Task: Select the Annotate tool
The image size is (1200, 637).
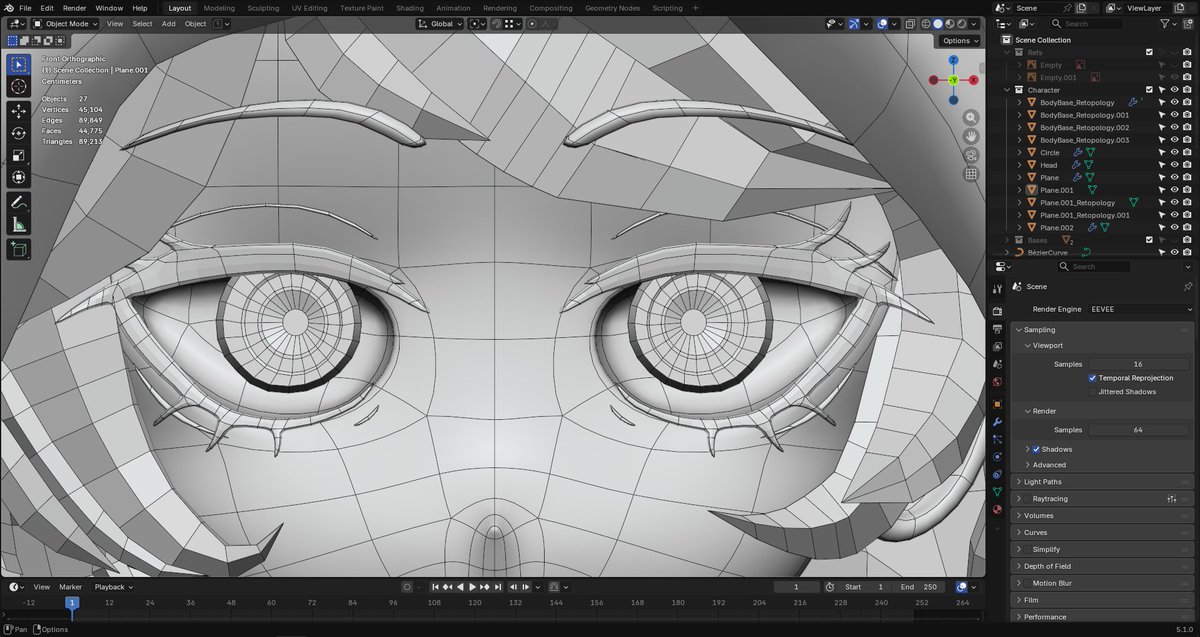Action: tap(19, 203)
